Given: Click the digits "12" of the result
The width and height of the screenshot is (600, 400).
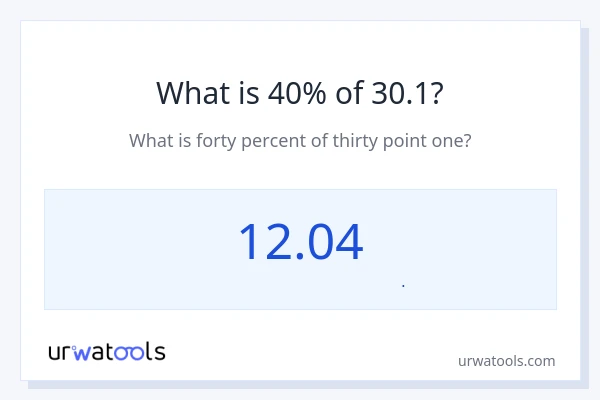Looking at the screenshot, I should point(262,242).
